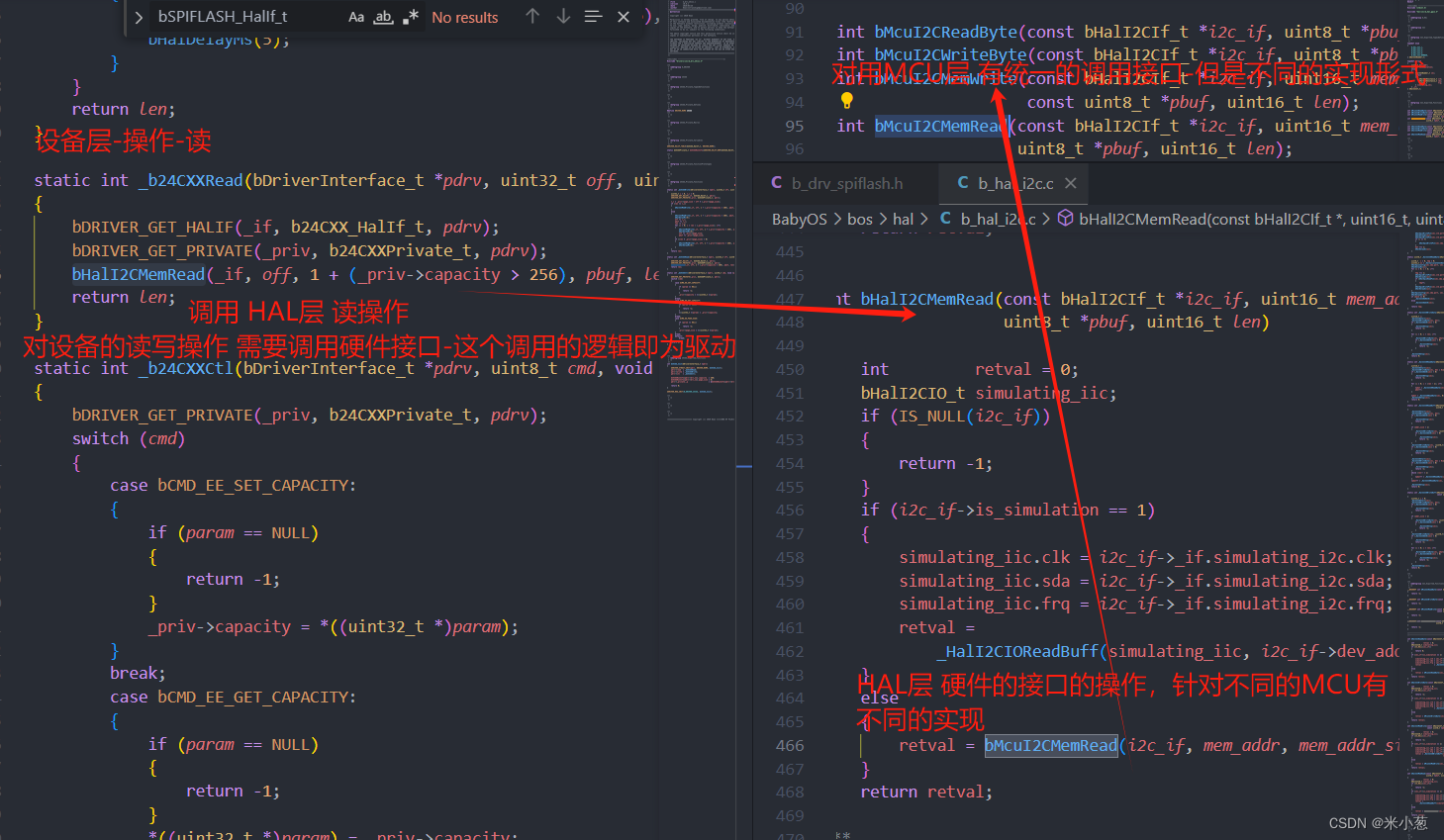Open the BabyOS breadcrumb segment

(799, 219)
